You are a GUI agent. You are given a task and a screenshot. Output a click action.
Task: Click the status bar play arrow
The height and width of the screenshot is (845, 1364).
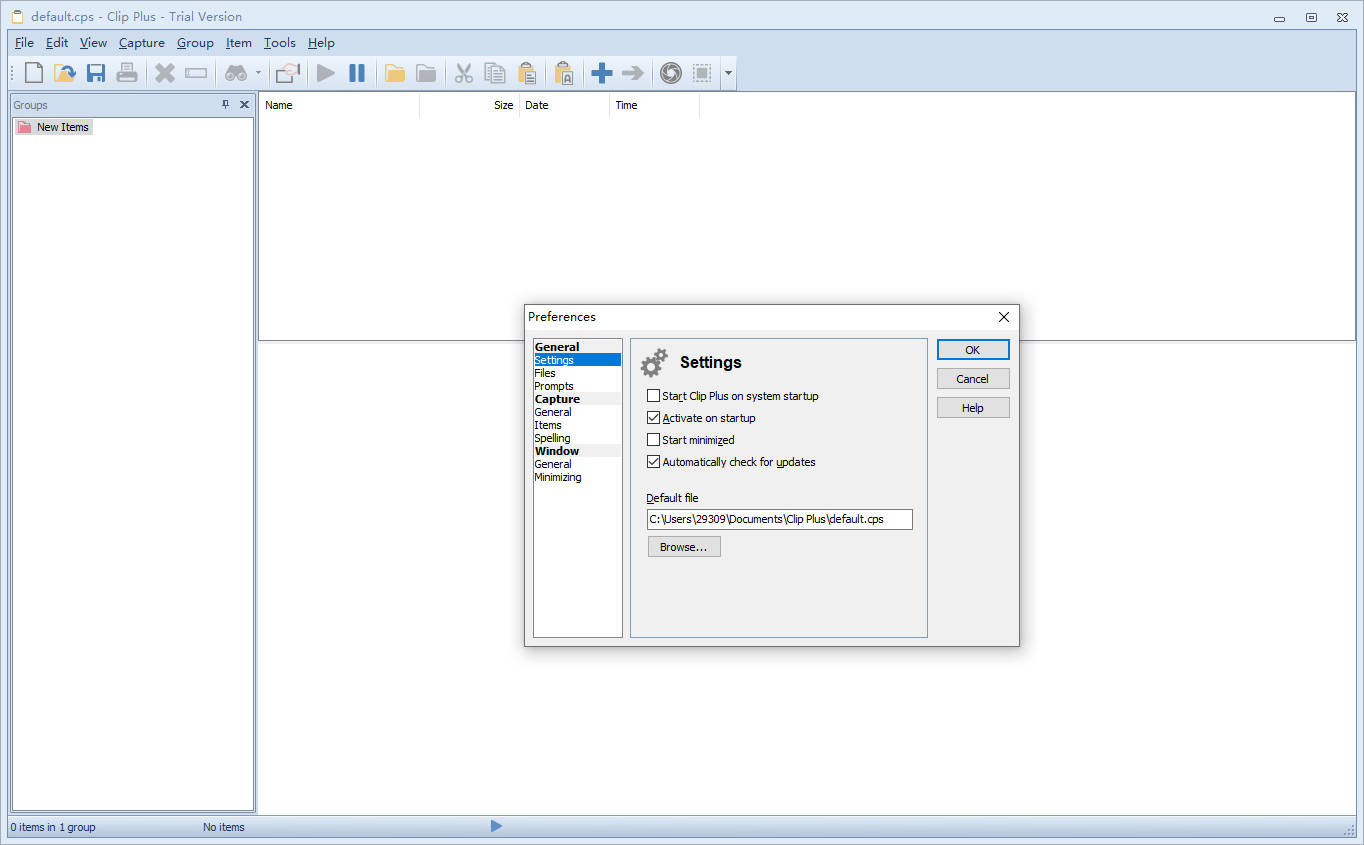pos(496,826)
